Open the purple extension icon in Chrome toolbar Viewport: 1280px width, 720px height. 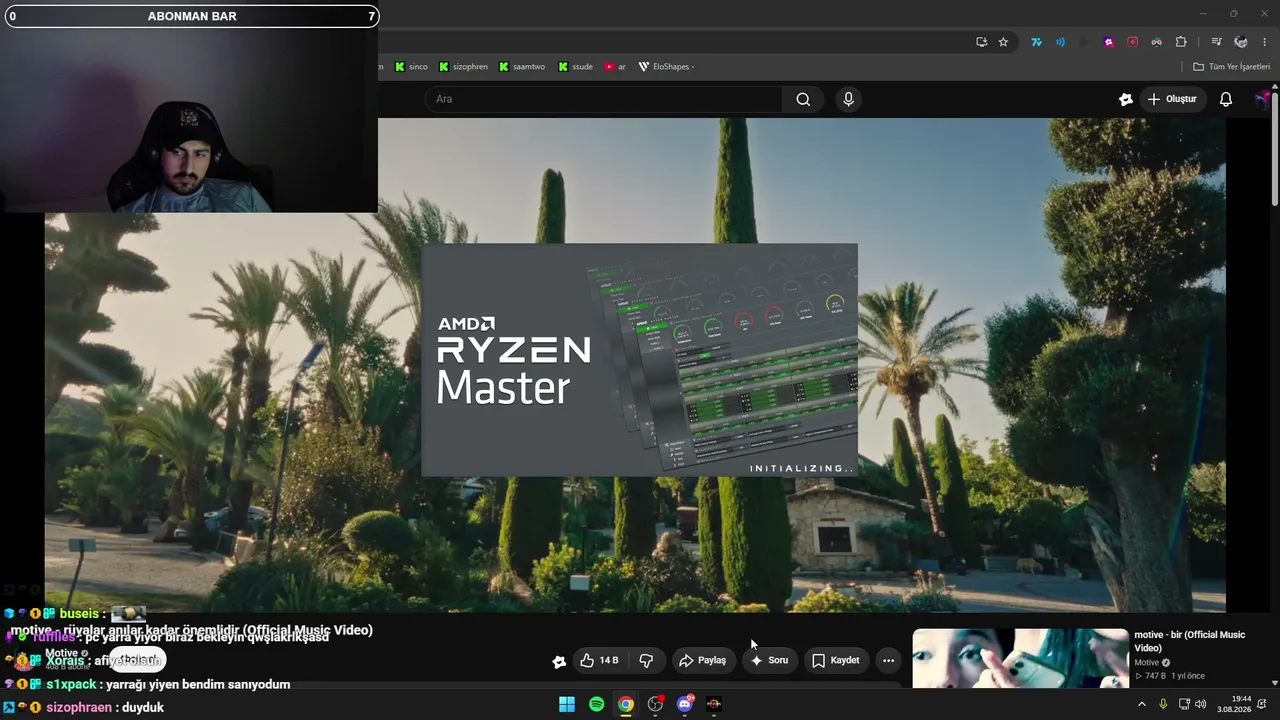(x=1108, y=42)
